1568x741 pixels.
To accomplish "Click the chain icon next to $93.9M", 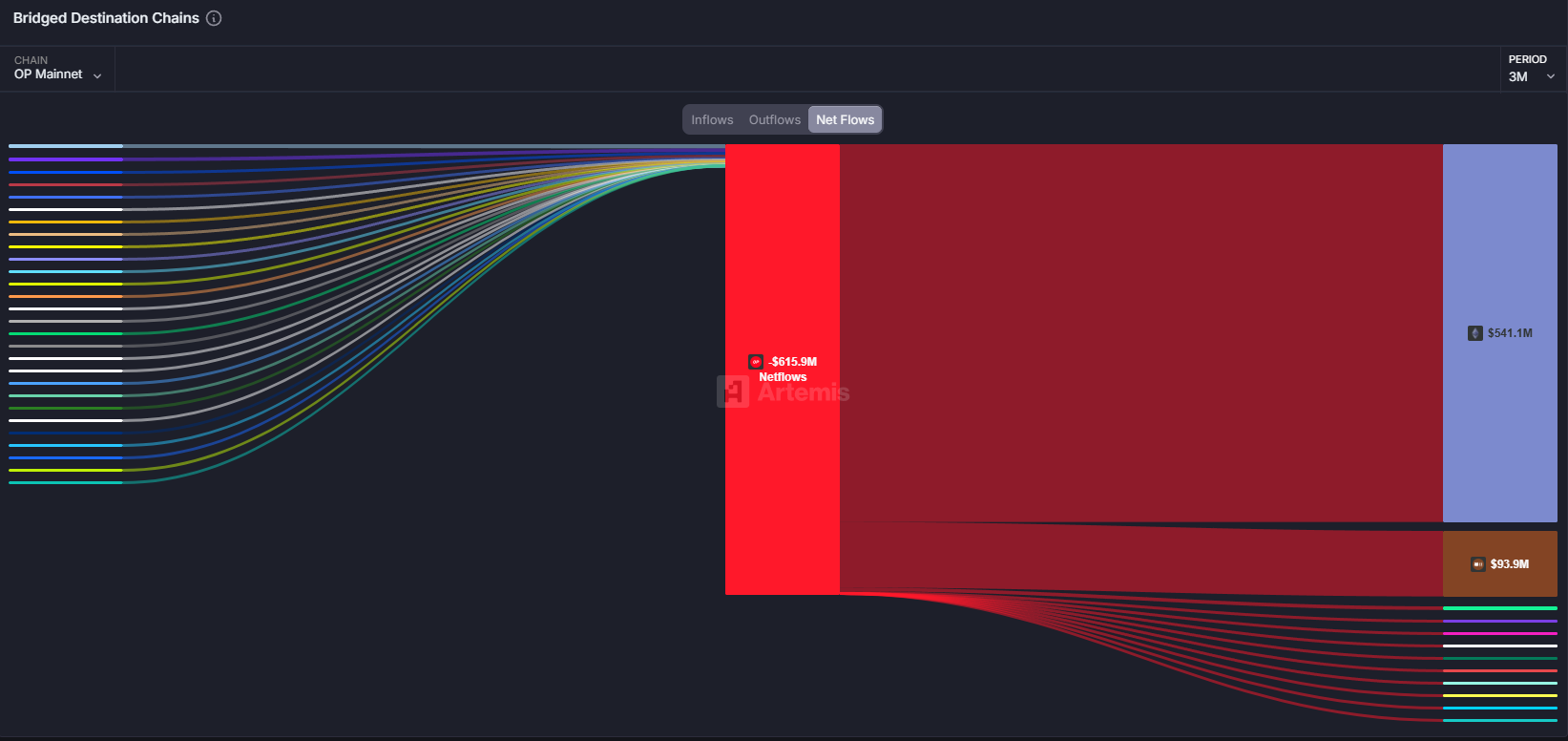I will pyautogui.click(x=1478, y=564).
